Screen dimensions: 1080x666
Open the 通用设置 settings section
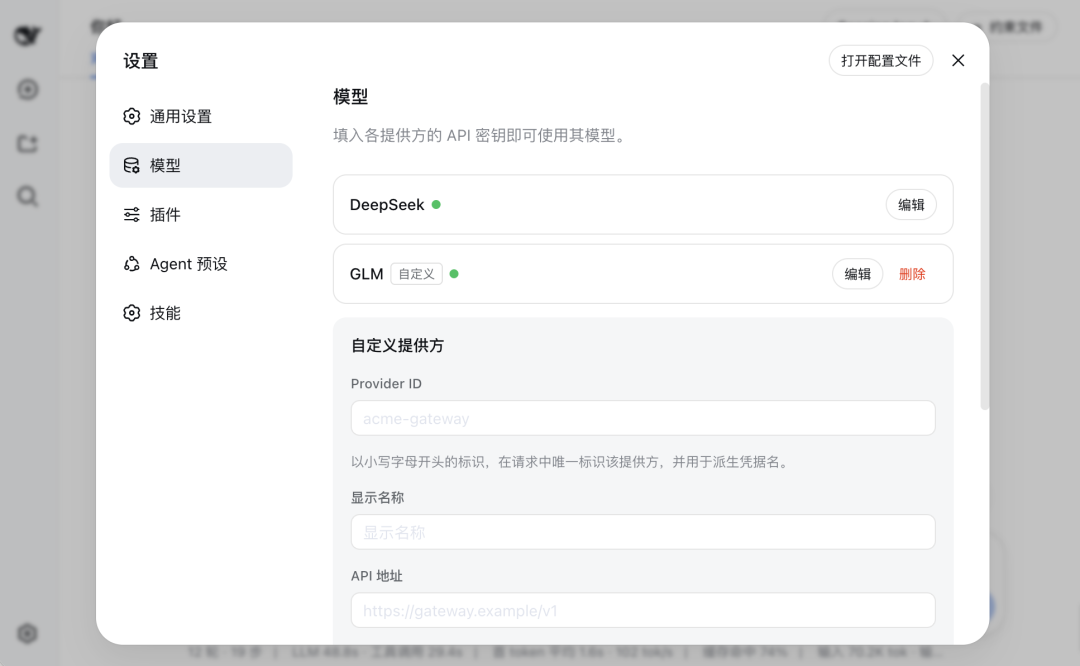point(200,116)
